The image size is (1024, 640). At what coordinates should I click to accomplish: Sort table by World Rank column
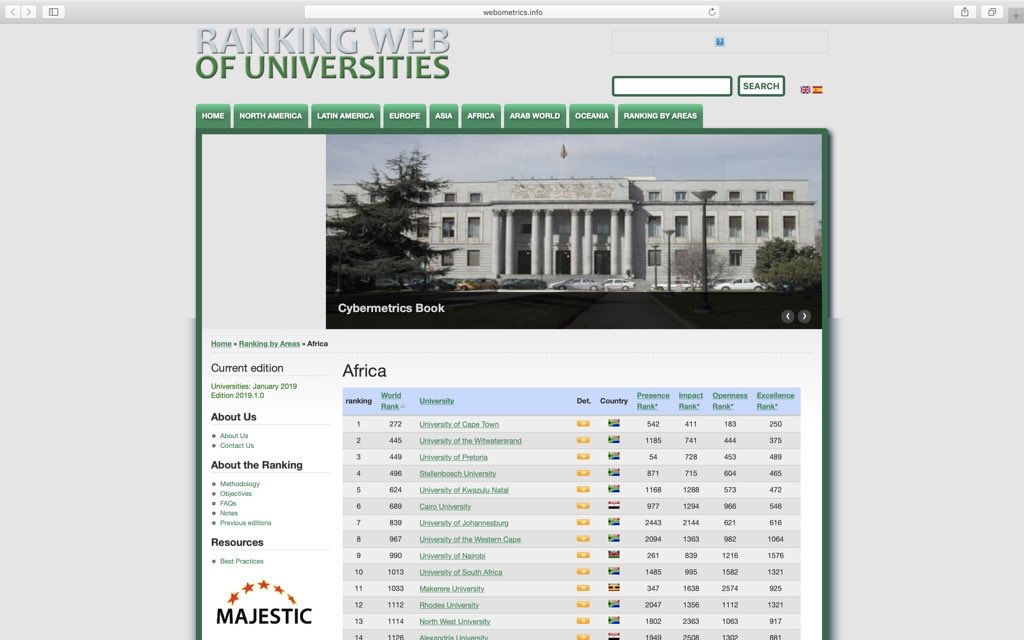click(391, 401)
